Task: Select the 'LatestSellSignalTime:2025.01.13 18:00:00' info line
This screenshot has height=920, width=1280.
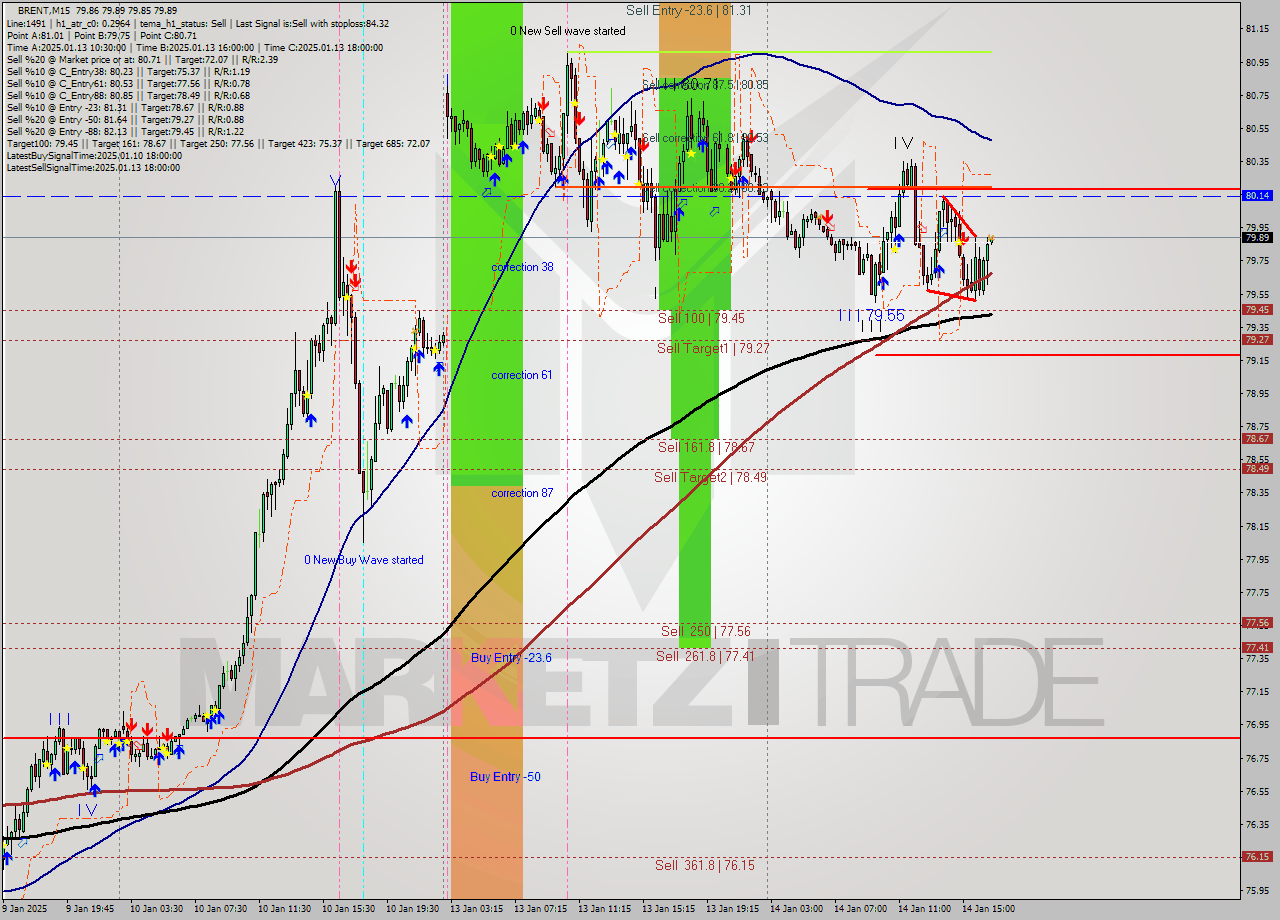Action: coord(94,168)
